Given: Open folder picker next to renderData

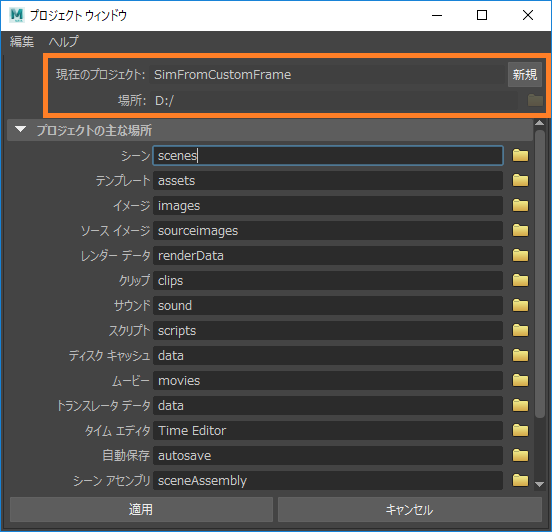Looking at the screenshot, I should [520, 255].
